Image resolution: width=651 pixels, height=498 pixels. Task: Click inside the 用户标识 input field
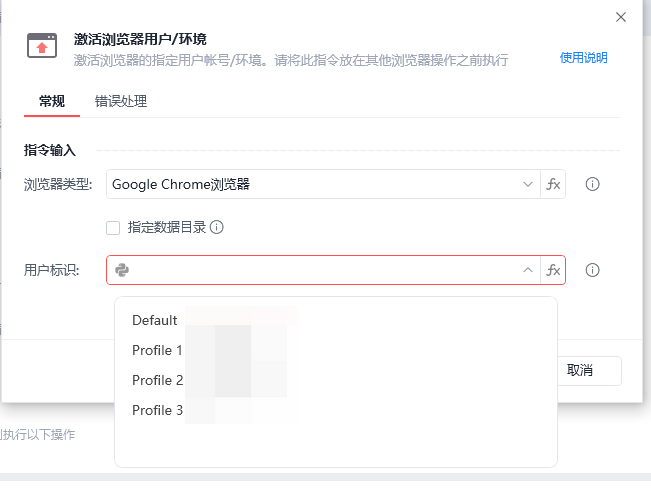[320, 270]
